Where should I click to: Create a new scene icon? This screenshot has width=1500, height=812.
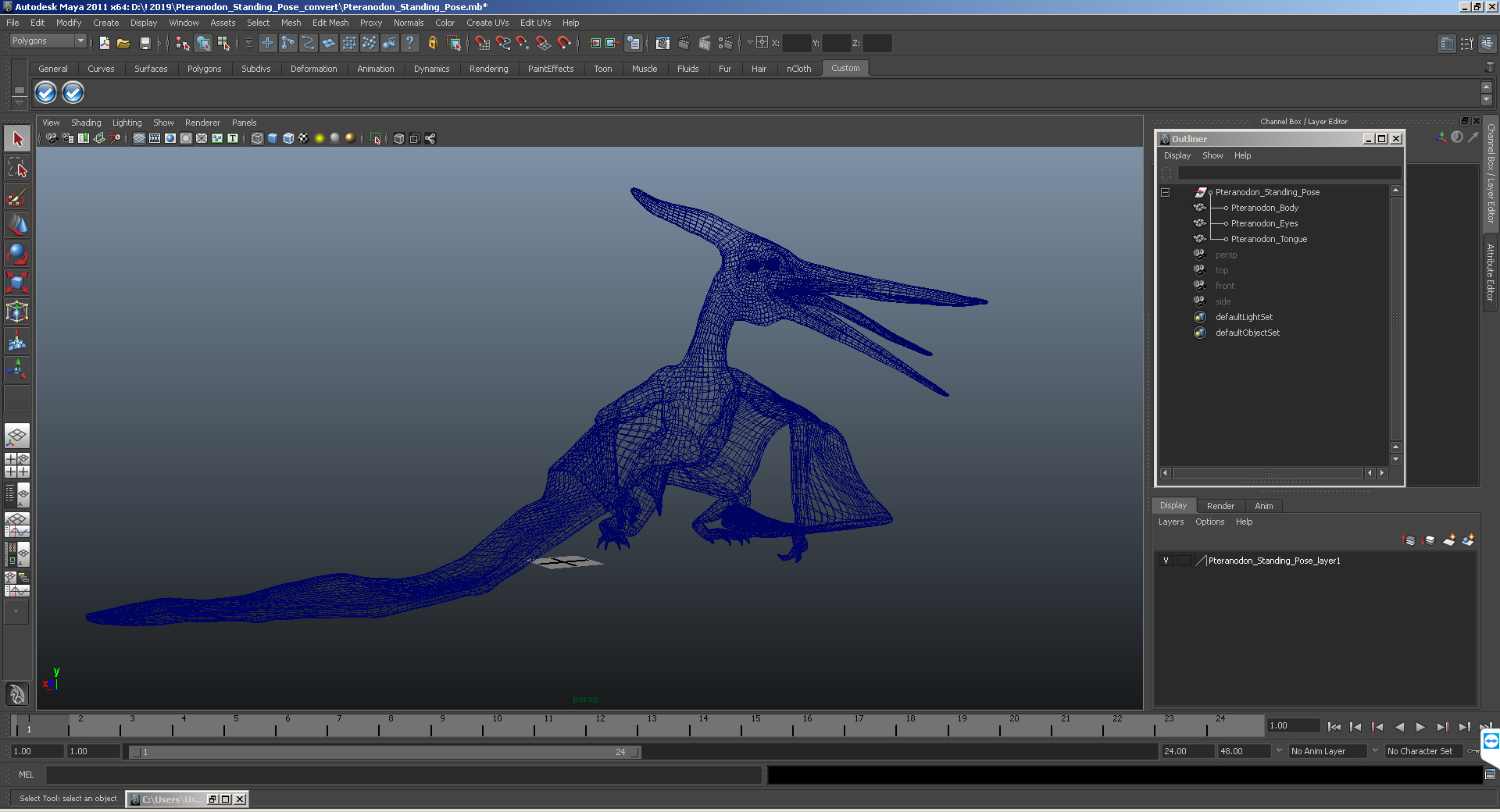tap(104, 43)
